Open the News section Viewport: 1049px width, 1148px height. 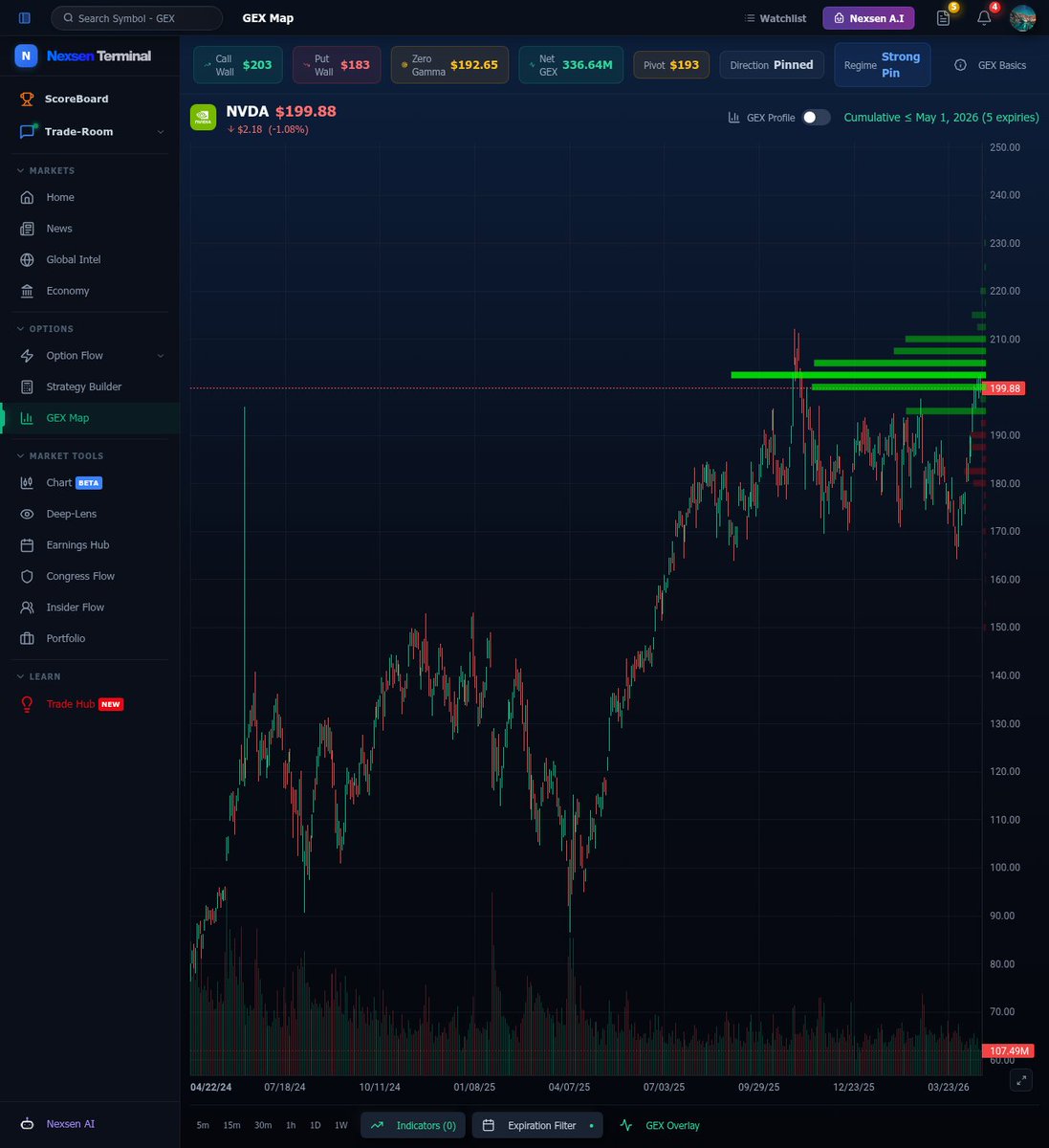pos(59,229)
